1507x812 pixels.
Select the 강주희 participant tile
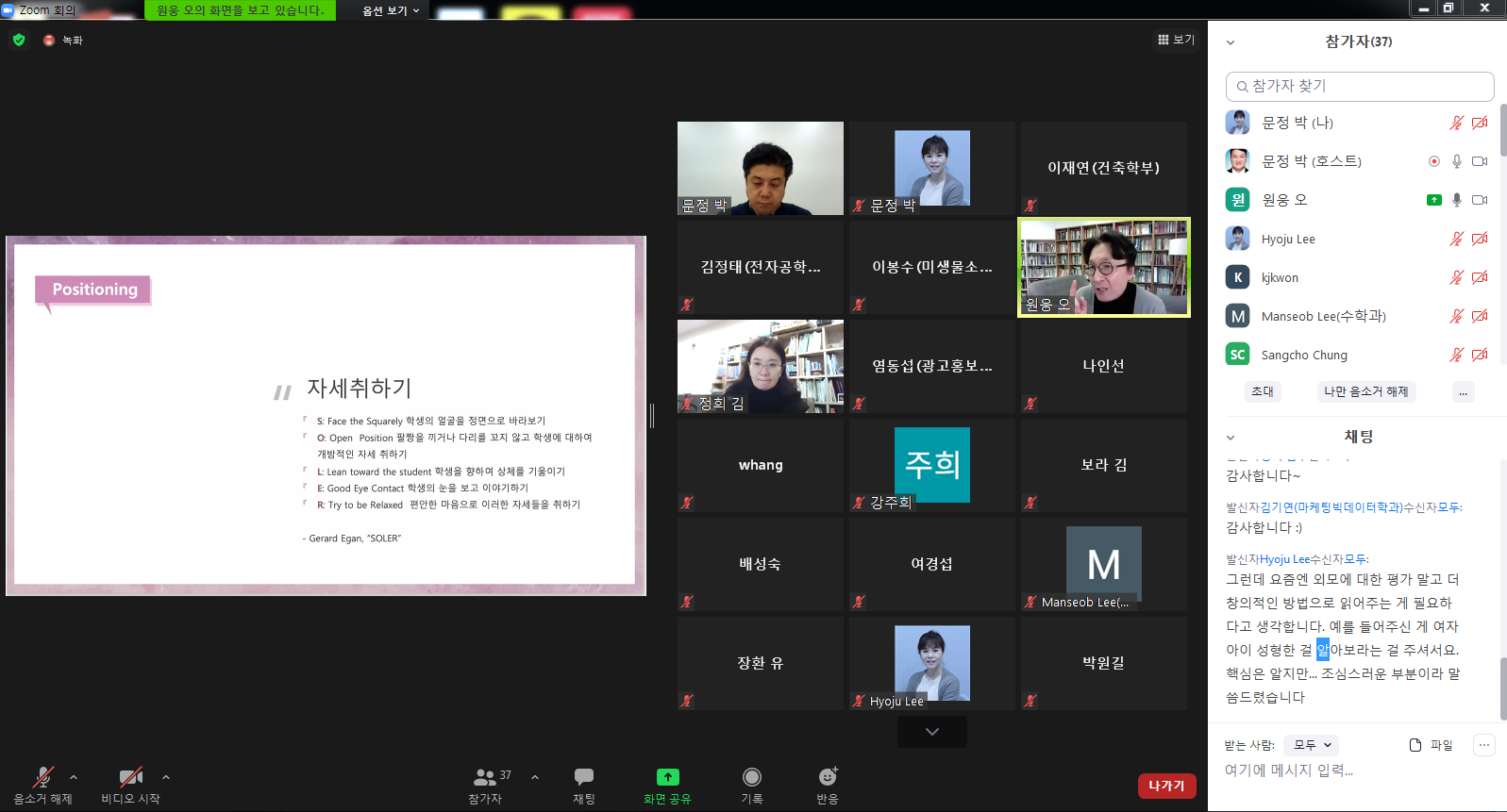coord(932,465)
